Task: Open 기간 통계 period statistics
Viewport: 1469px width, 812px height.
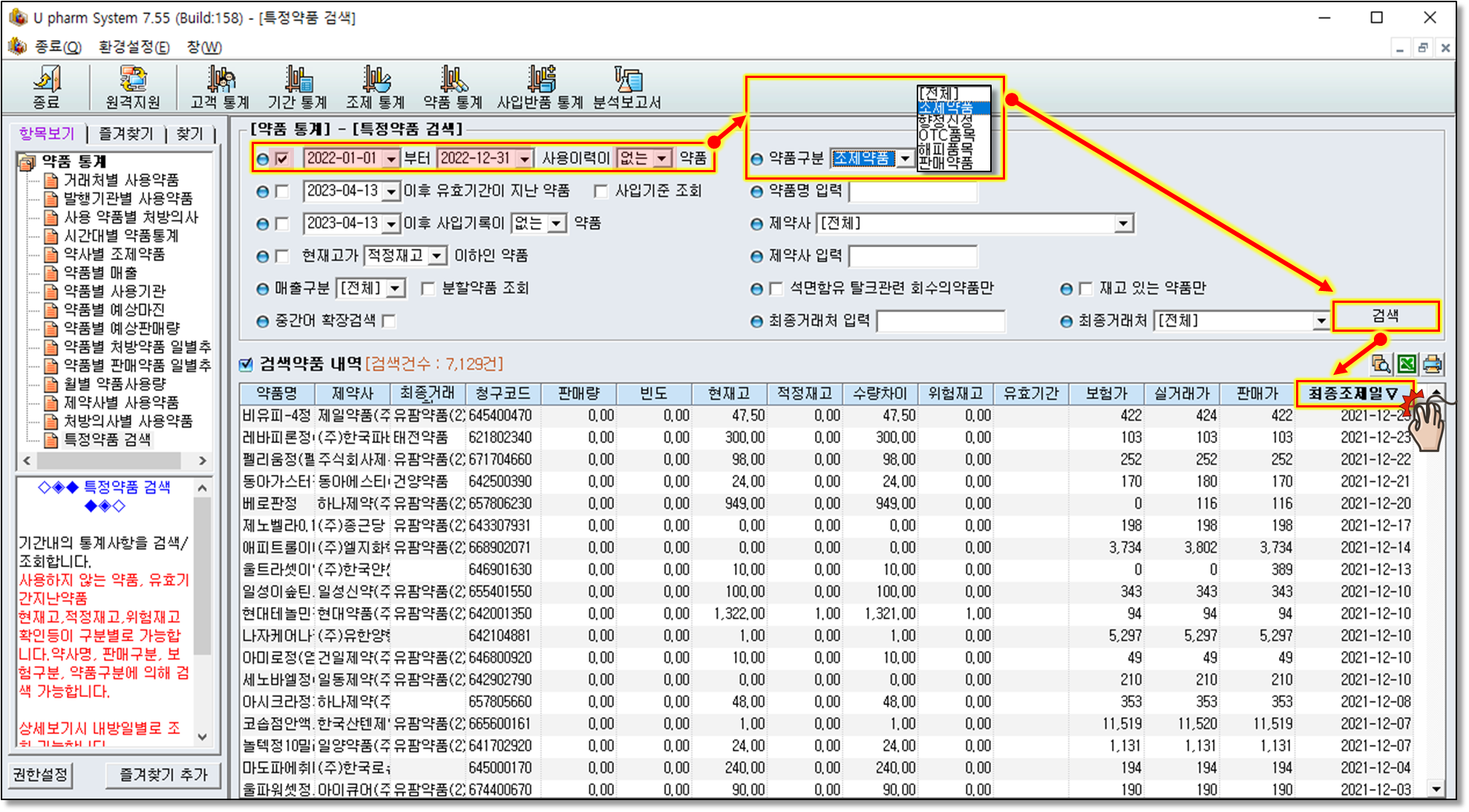Action: [298, 86]
